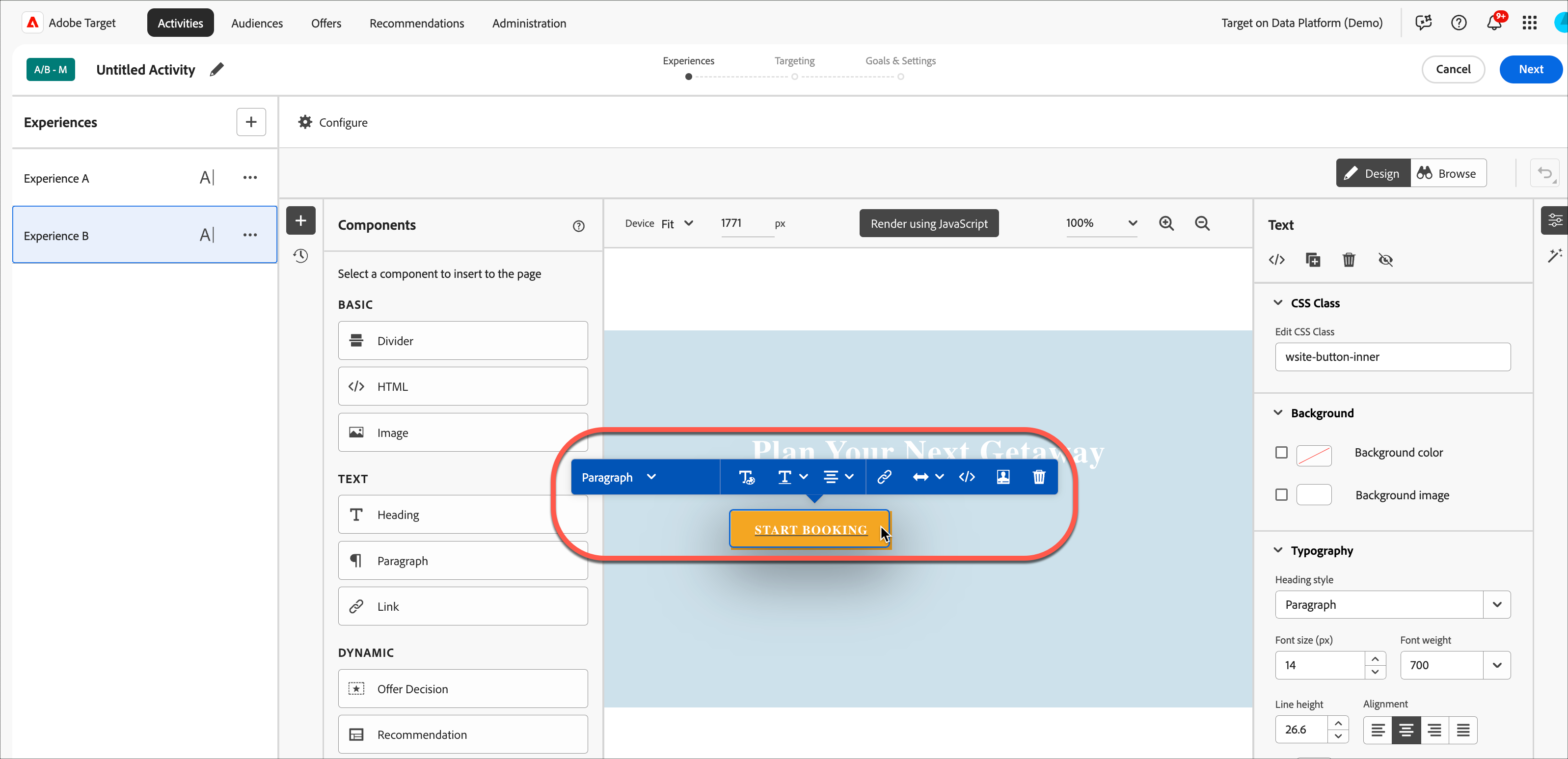
Task: Click the Next button
Action: (x=1530, y=69)
